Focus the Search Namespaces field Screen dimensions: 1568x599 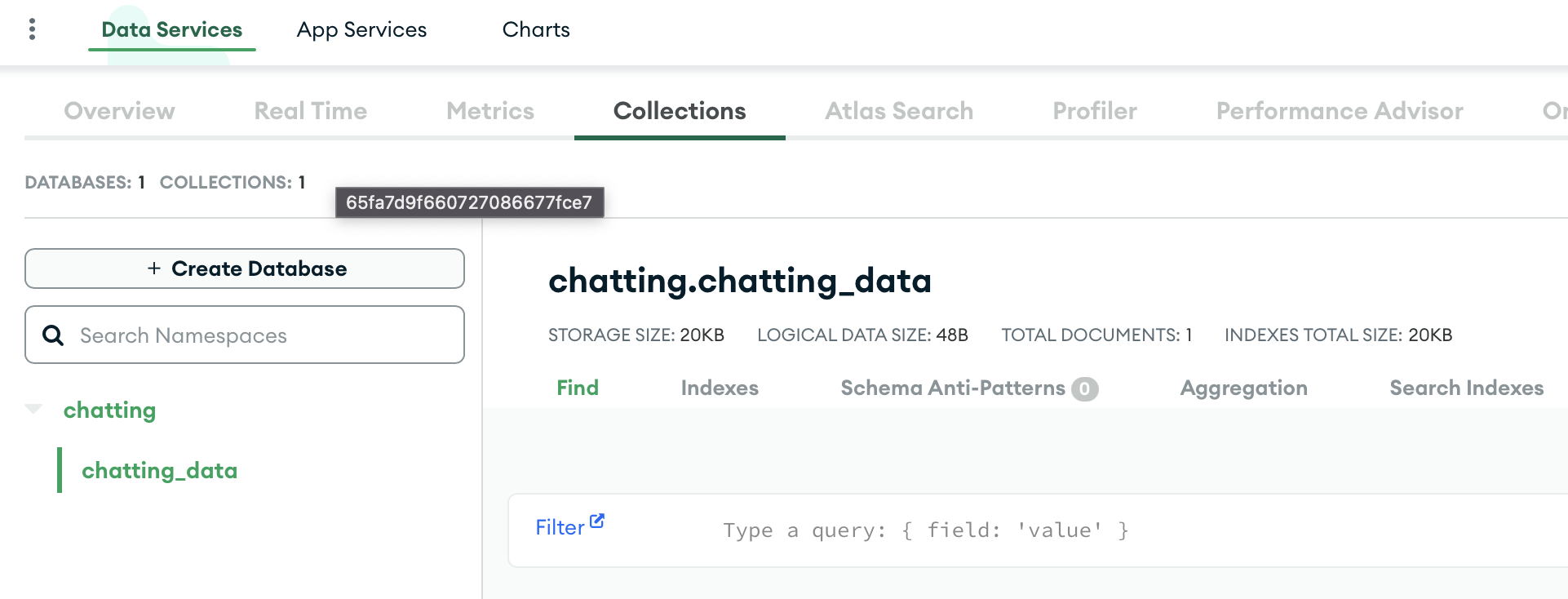[261, 335]
